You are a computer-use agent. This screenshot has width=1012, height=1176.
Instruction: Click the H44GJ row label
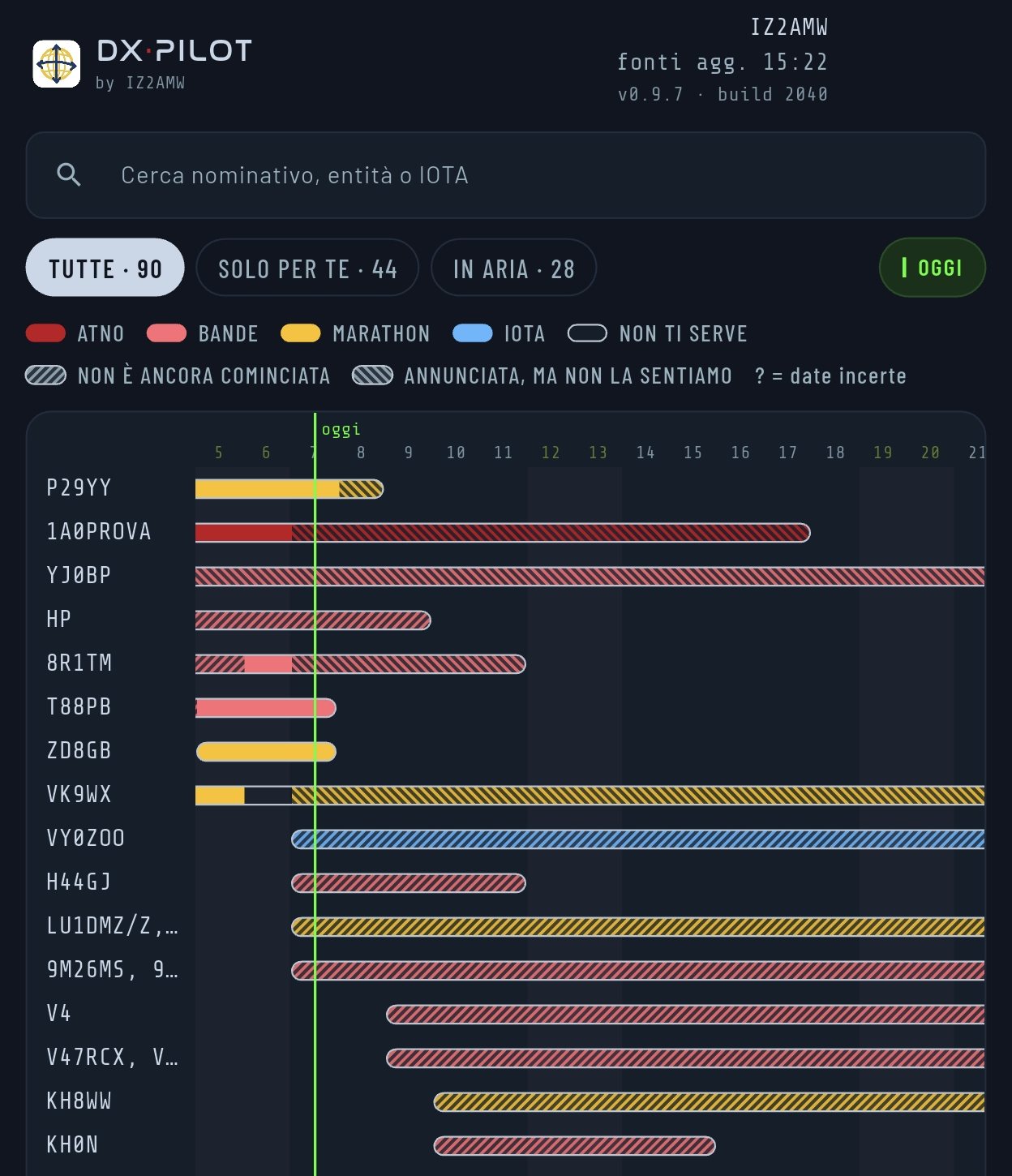79,882
